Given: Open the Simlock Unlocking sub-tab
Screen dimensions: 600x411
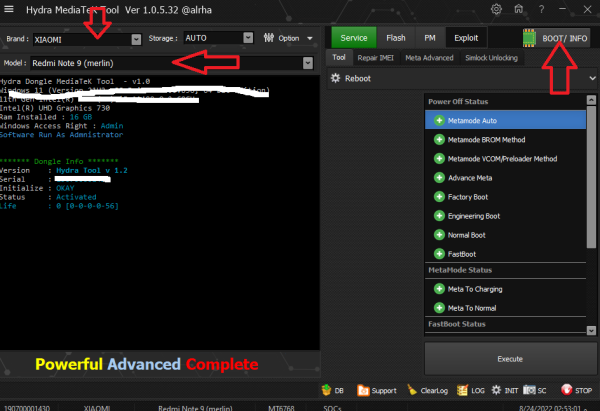Looking at the screenshot, I should [x=491, y=58].
